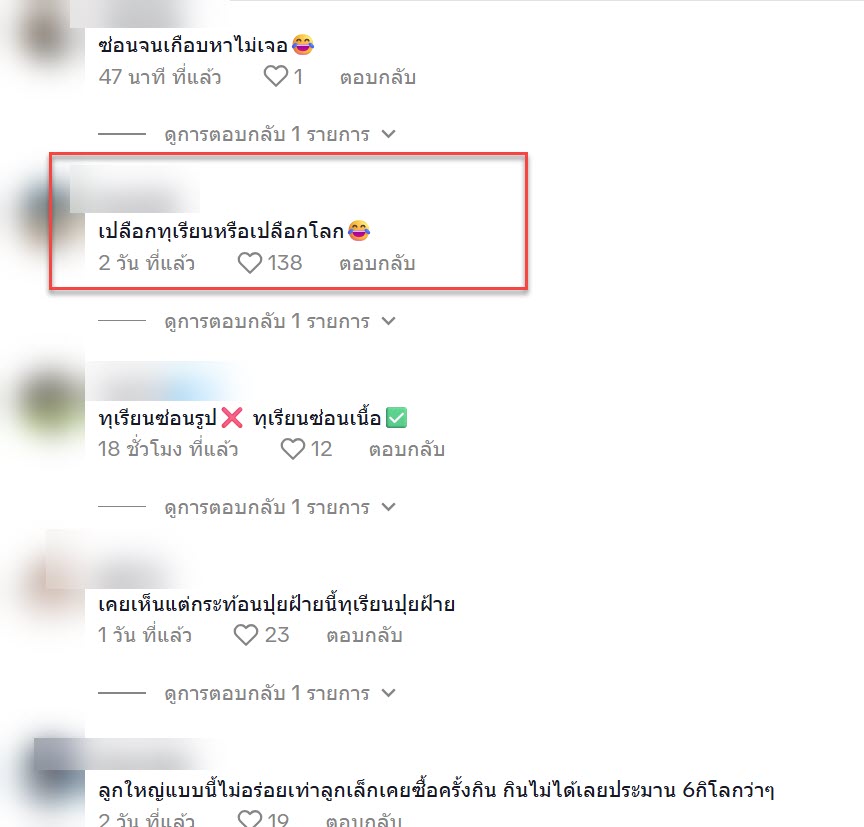Screen dimensions: 864x827
Task: Tap the heart icon with 23 likes
Action: coord(246,635)
